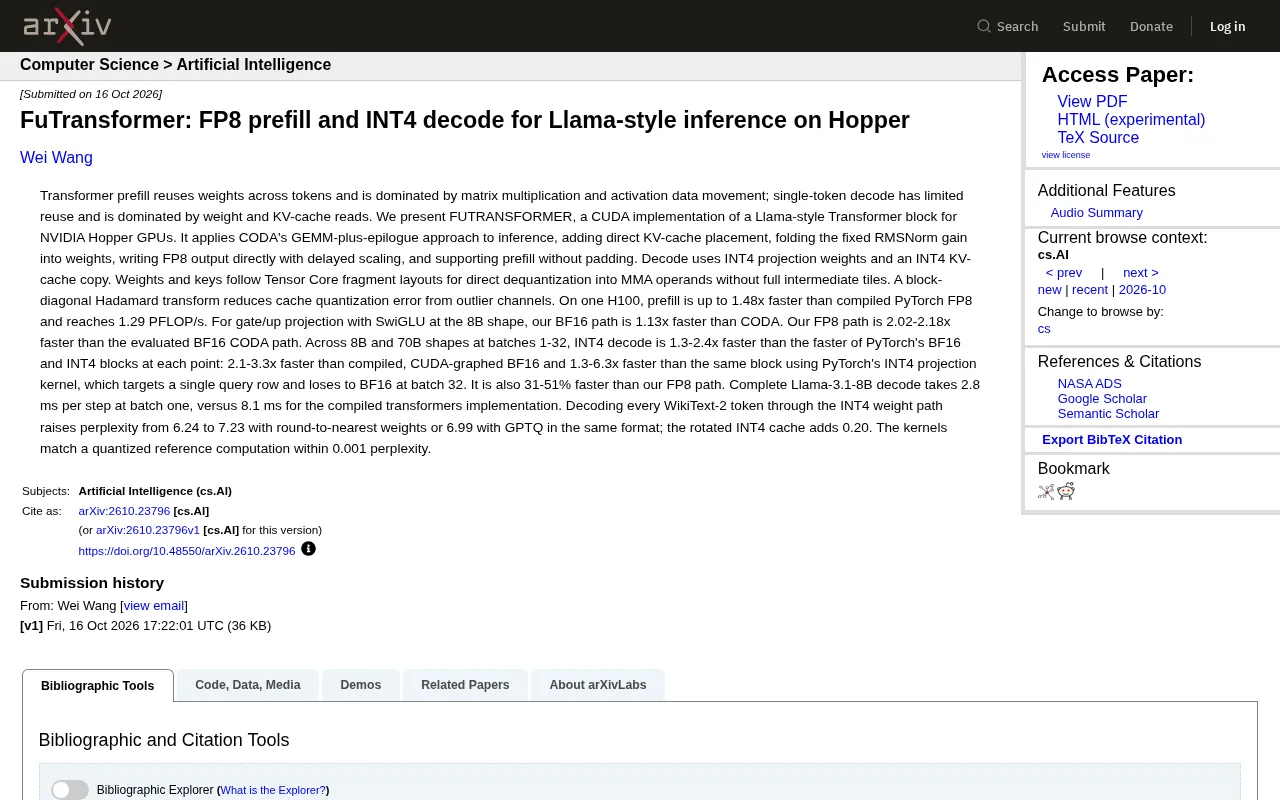Open the Donate page
The width and height of the screenshot is (1280, 800).
tap(1151, 26)
